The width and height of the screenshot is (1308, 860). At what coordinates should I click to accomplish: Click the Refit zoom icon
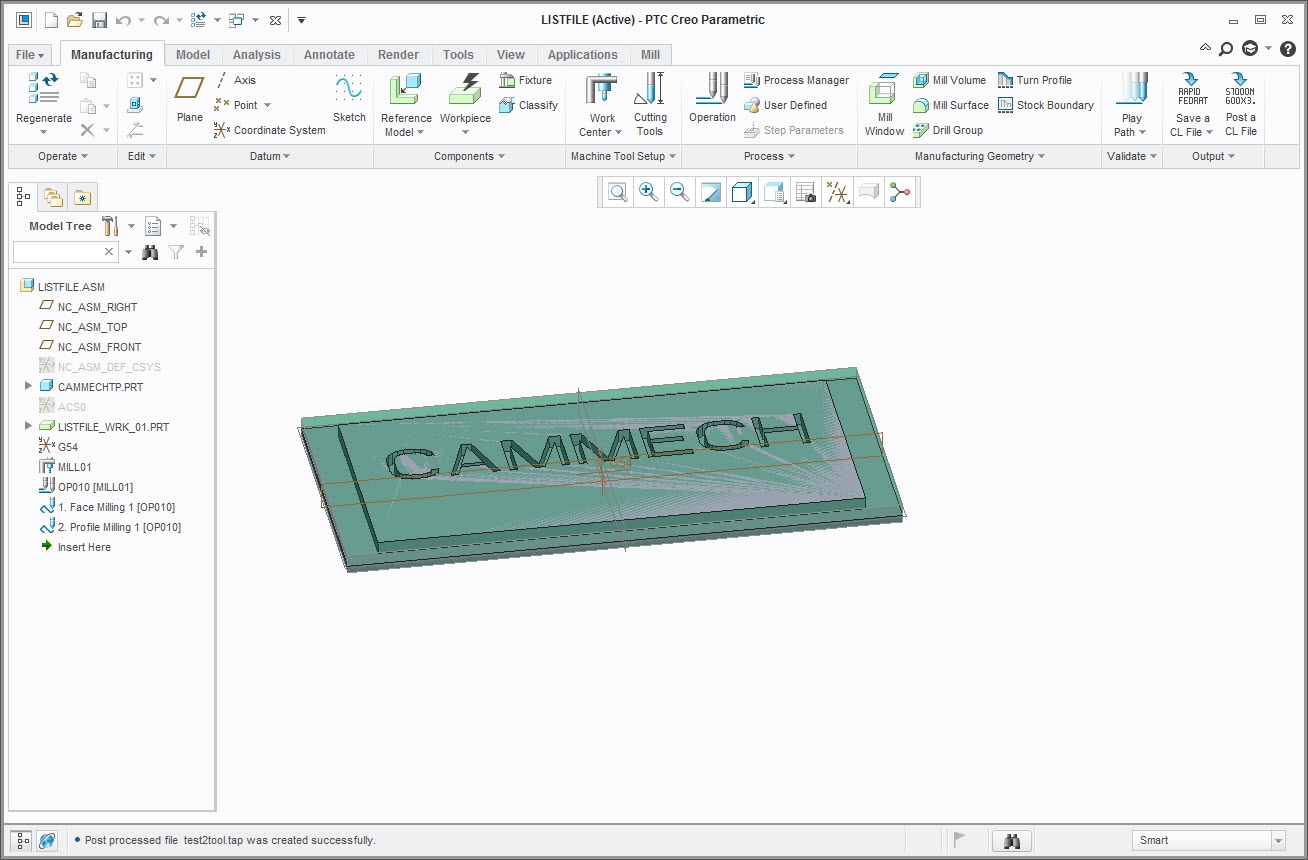click(618, 192)
